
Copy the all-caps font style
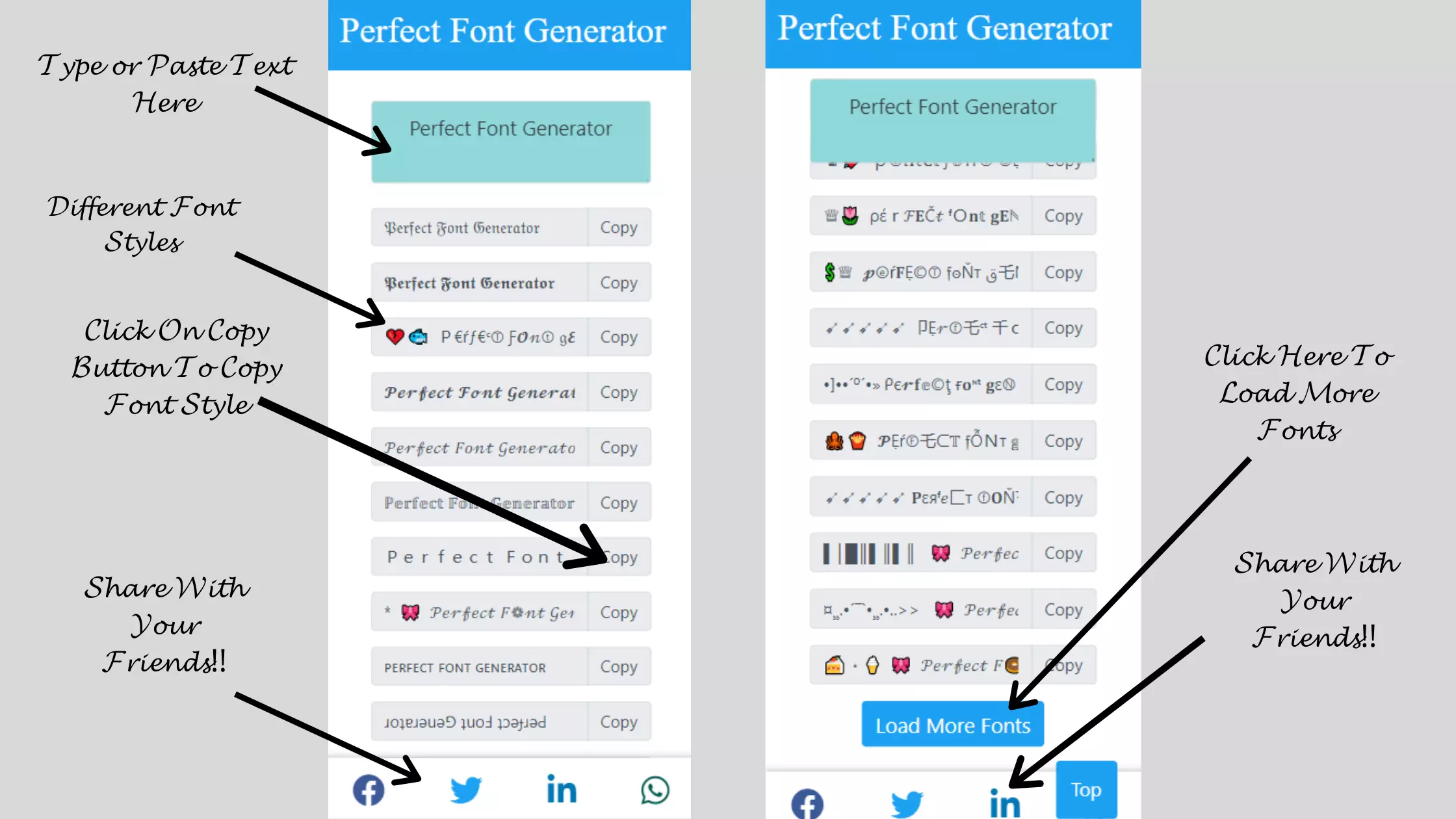click(x=618, y=666)
